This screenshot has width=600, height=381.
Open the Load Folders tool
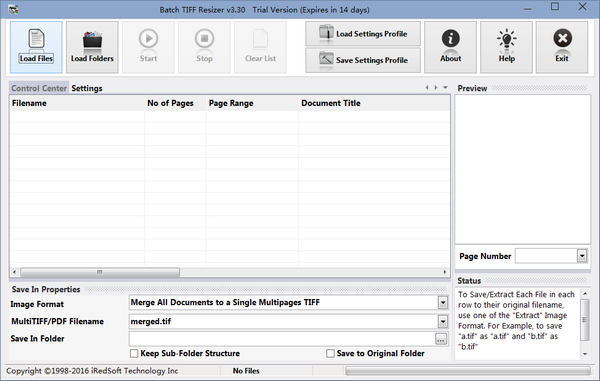92,47
